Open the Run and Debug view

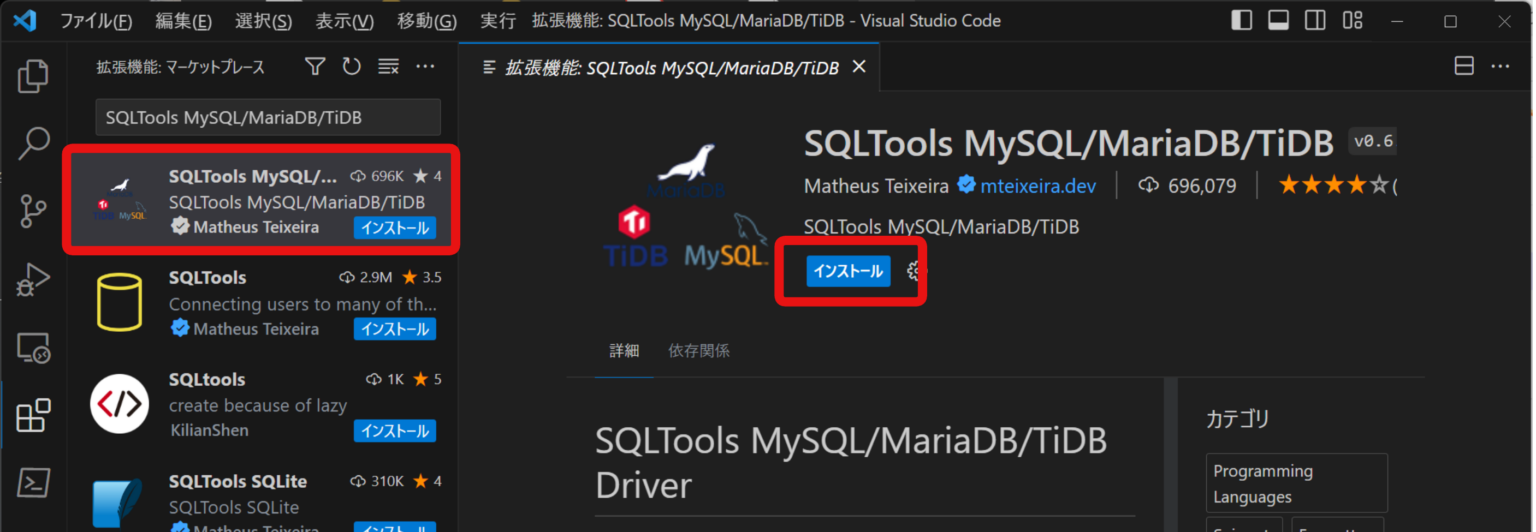33,280
